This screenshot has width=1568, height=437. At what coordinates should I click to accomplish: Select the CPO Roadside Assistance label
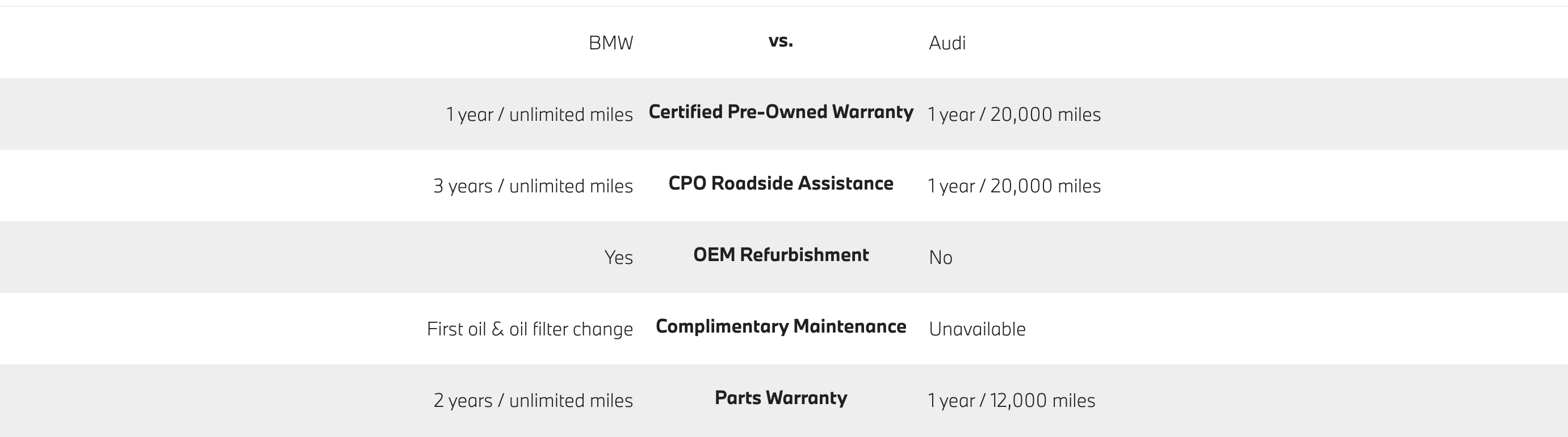tap(781, 183)
